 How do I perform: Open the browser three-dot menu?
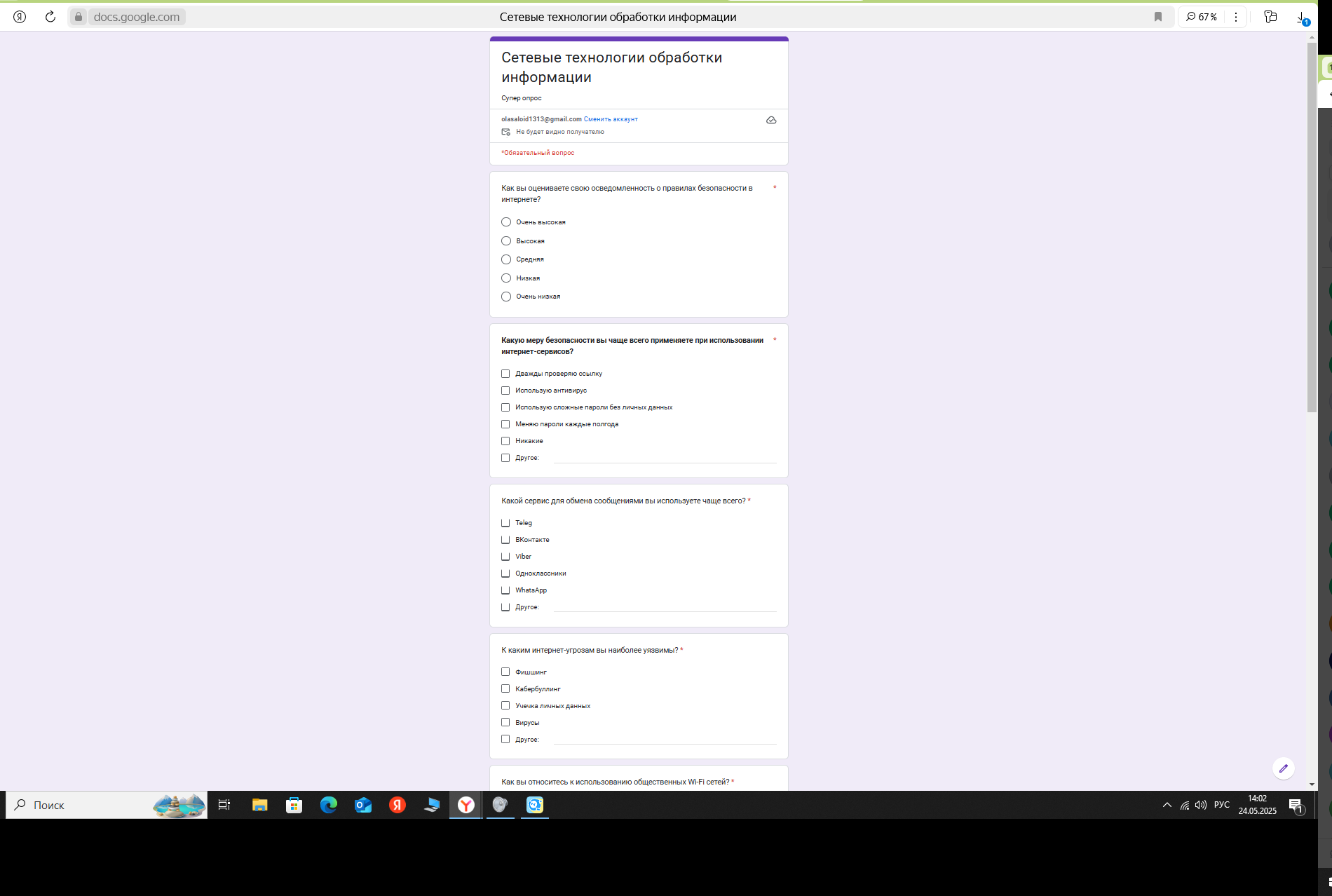[x=1236, y=17]
